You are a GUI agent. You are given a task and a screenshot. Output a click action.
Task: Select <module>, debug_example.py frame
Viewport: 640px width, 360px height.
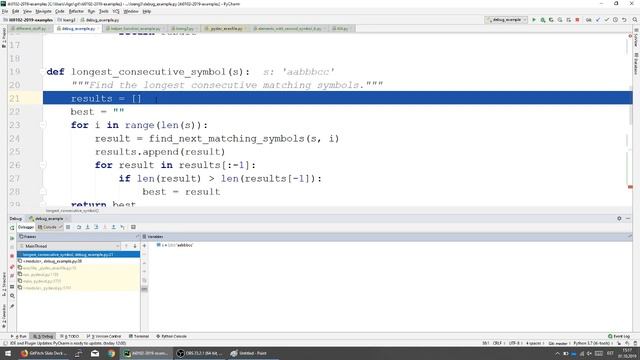pos(78,261)
